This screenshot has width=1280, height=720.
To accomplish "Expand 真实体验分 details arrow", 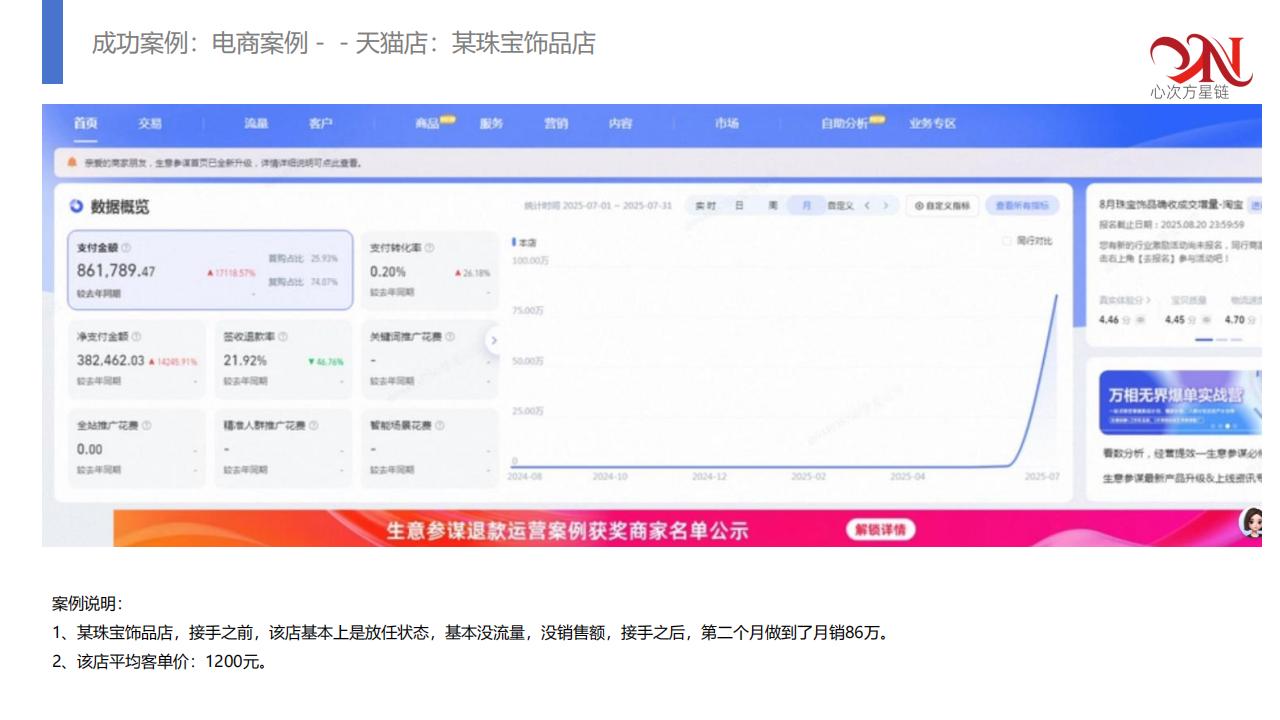I will [x=1148, y=300].
